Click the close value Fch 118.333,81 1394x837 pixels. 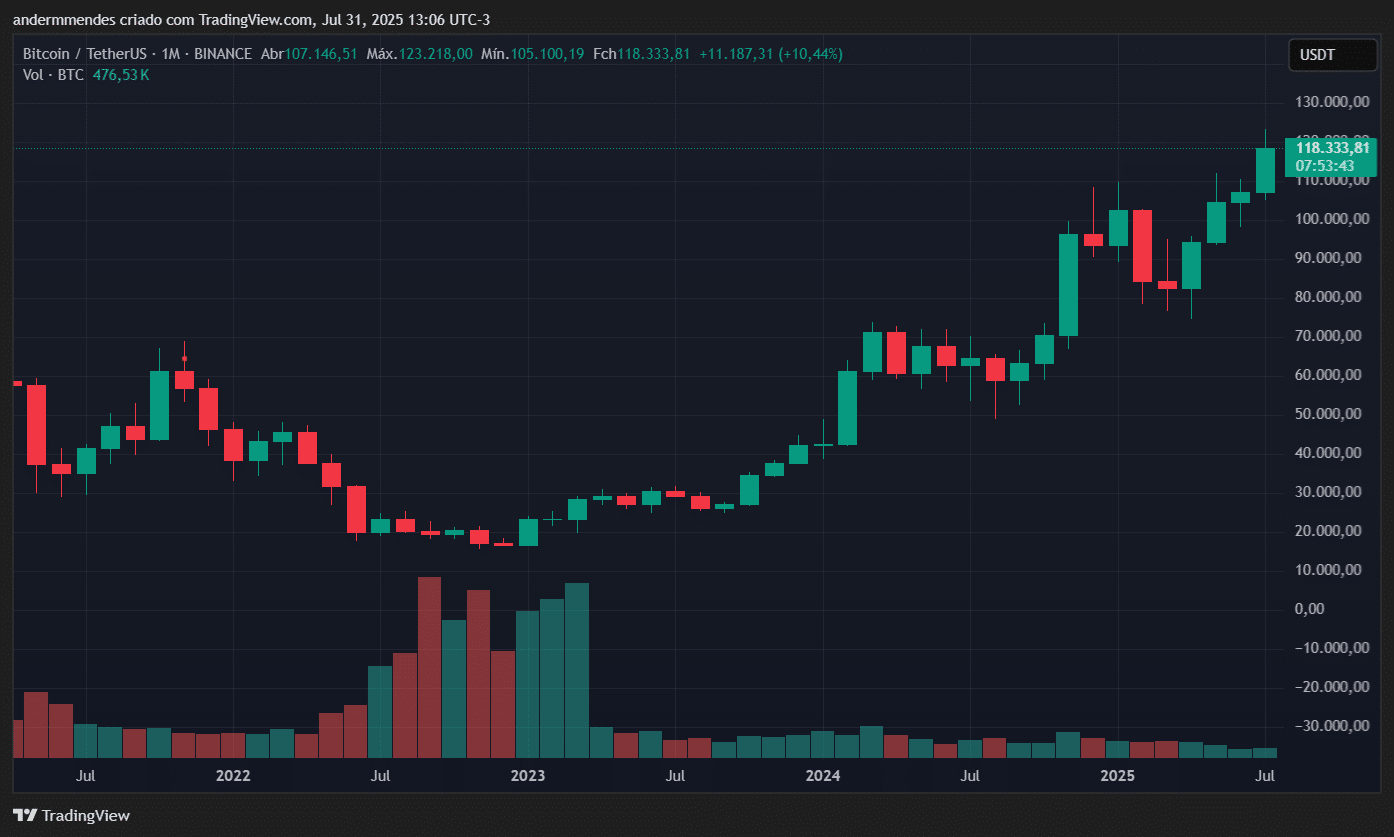point(642,54)
